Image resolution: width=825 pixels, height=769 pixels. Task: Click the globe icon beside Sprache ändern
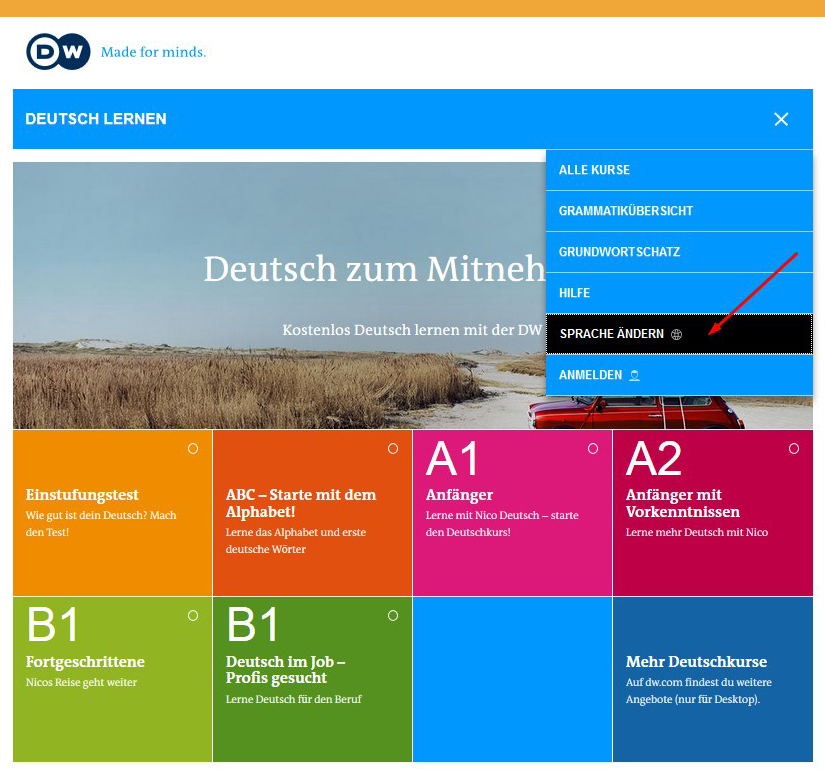(x=677, y=334)
